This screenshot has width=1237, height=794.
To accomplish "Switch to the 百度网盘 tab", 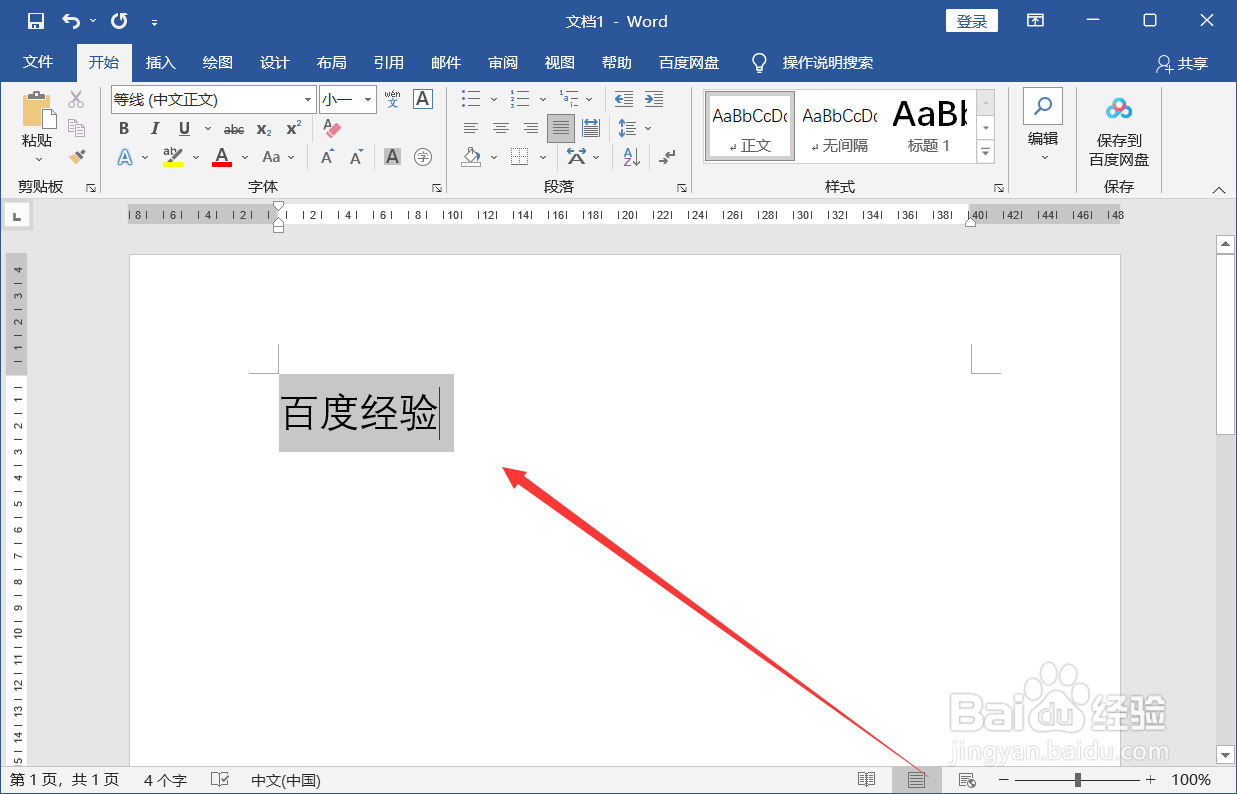I will click(x=689, y=62).
